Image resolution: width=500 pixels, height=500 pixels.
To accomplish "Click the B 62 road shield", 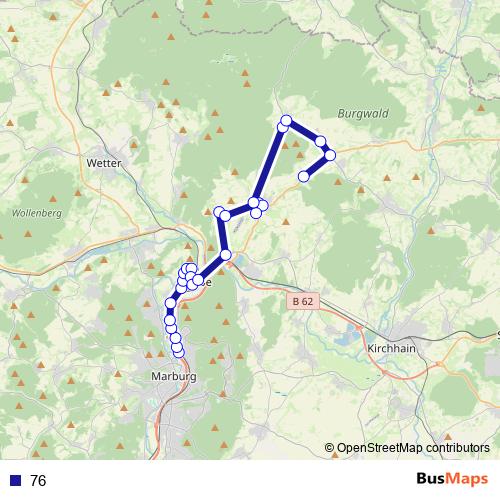I will click(x=303, y=301).
